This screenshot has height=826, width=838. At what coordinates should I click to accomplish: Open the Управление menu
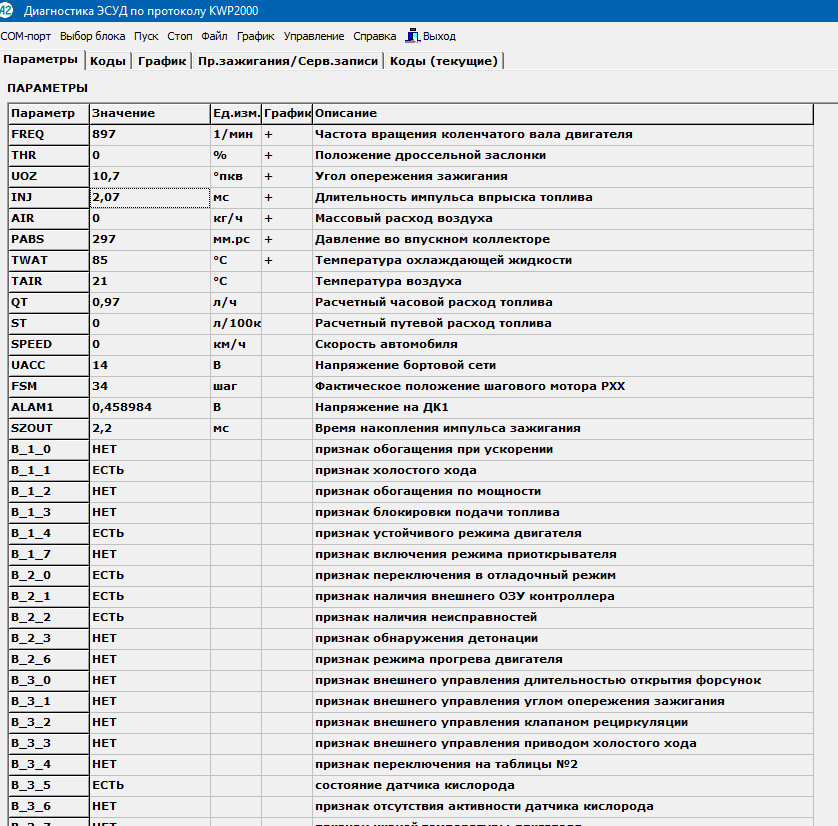[x=314, y=36]
